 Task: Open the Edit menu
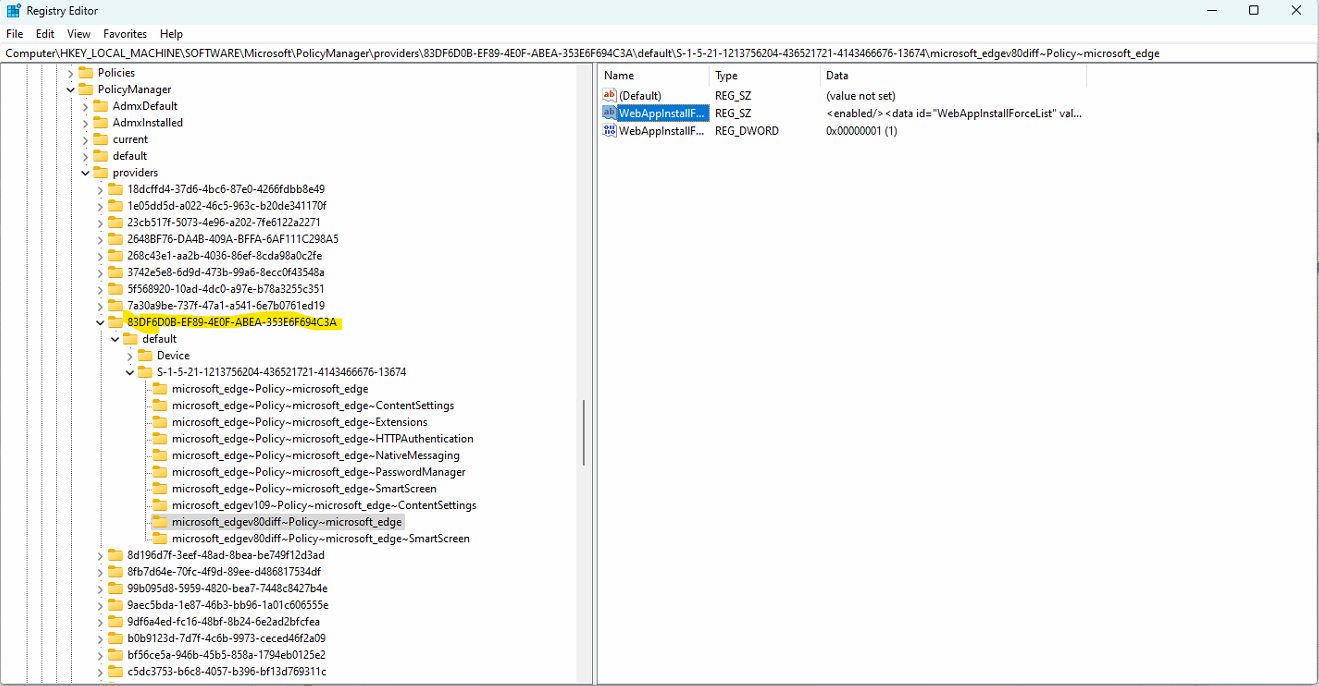pyautogui.click(x=45, y=34)
